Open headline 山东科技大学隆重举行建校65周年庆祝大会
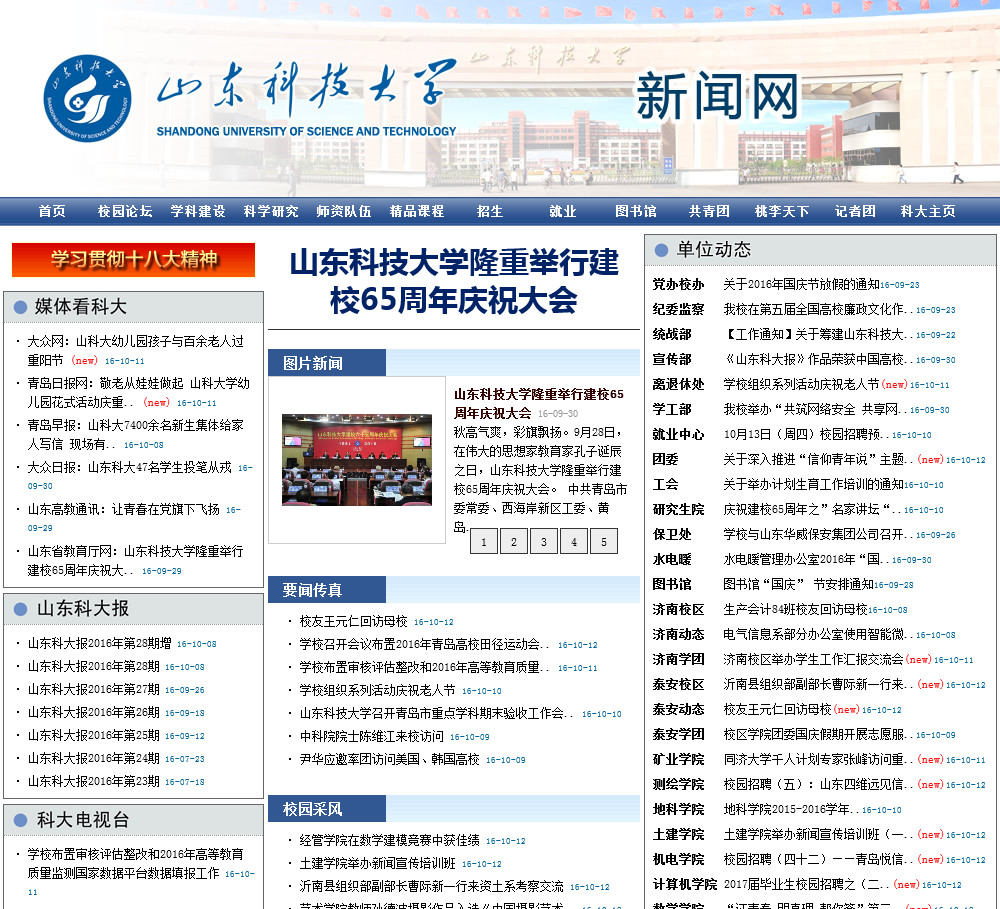 (x=454, y=281)
